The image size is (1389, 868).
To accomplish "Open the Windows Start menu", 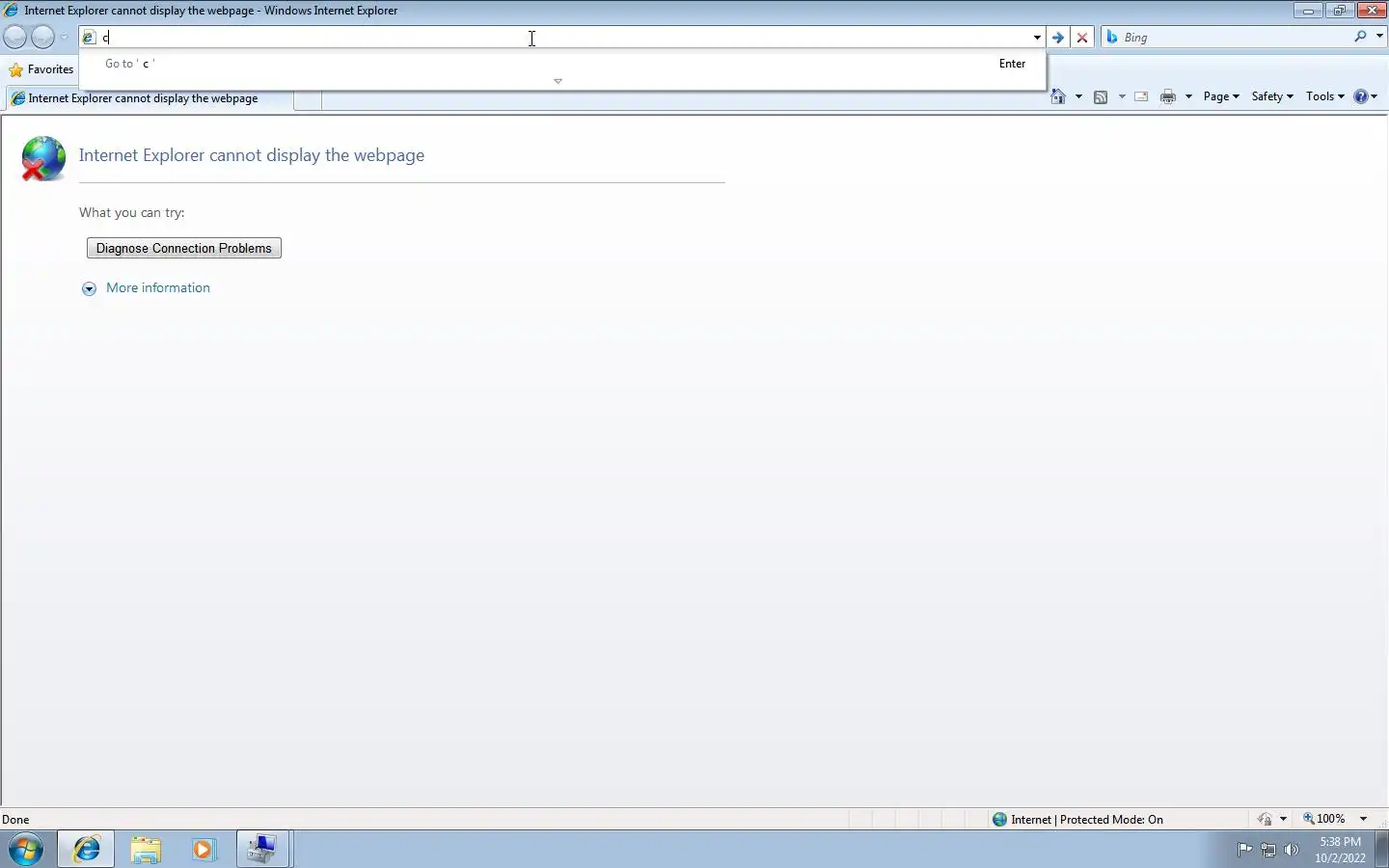I will point(26,850).
